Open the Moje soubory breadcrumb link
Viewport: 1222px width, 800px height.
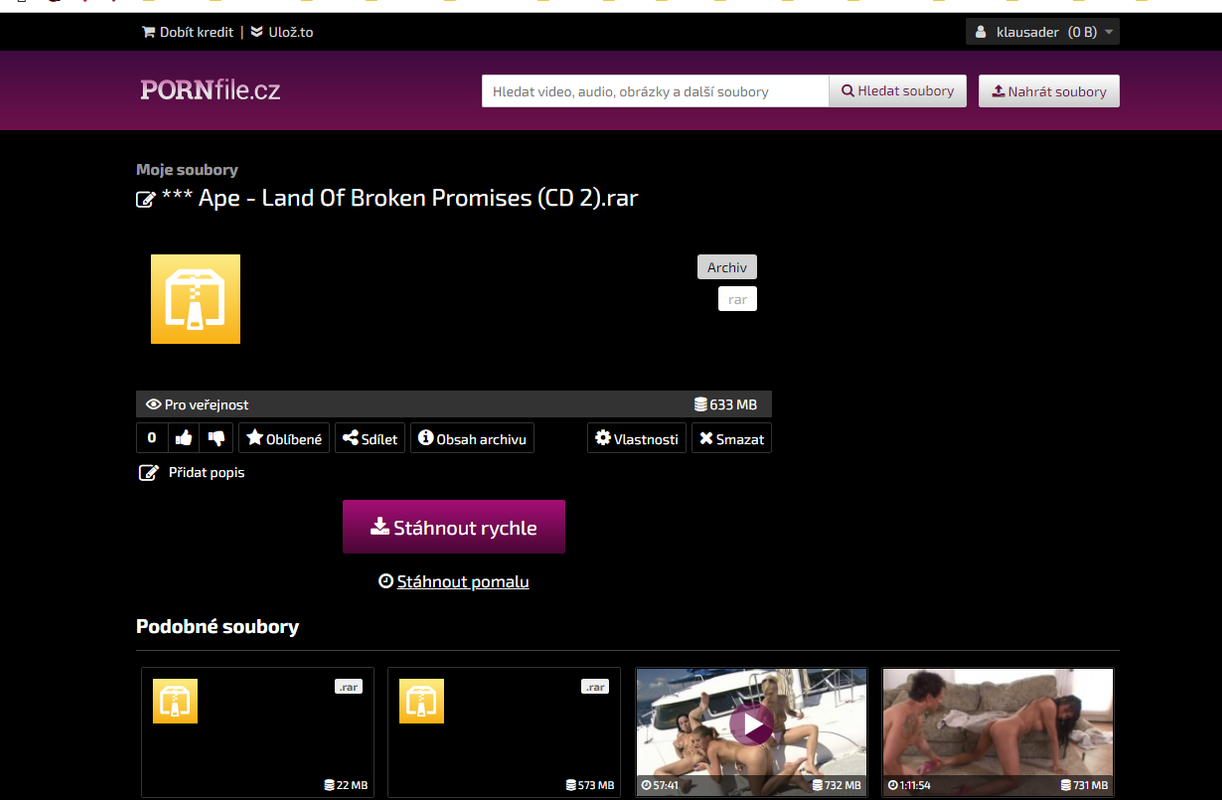pos(187,170)
